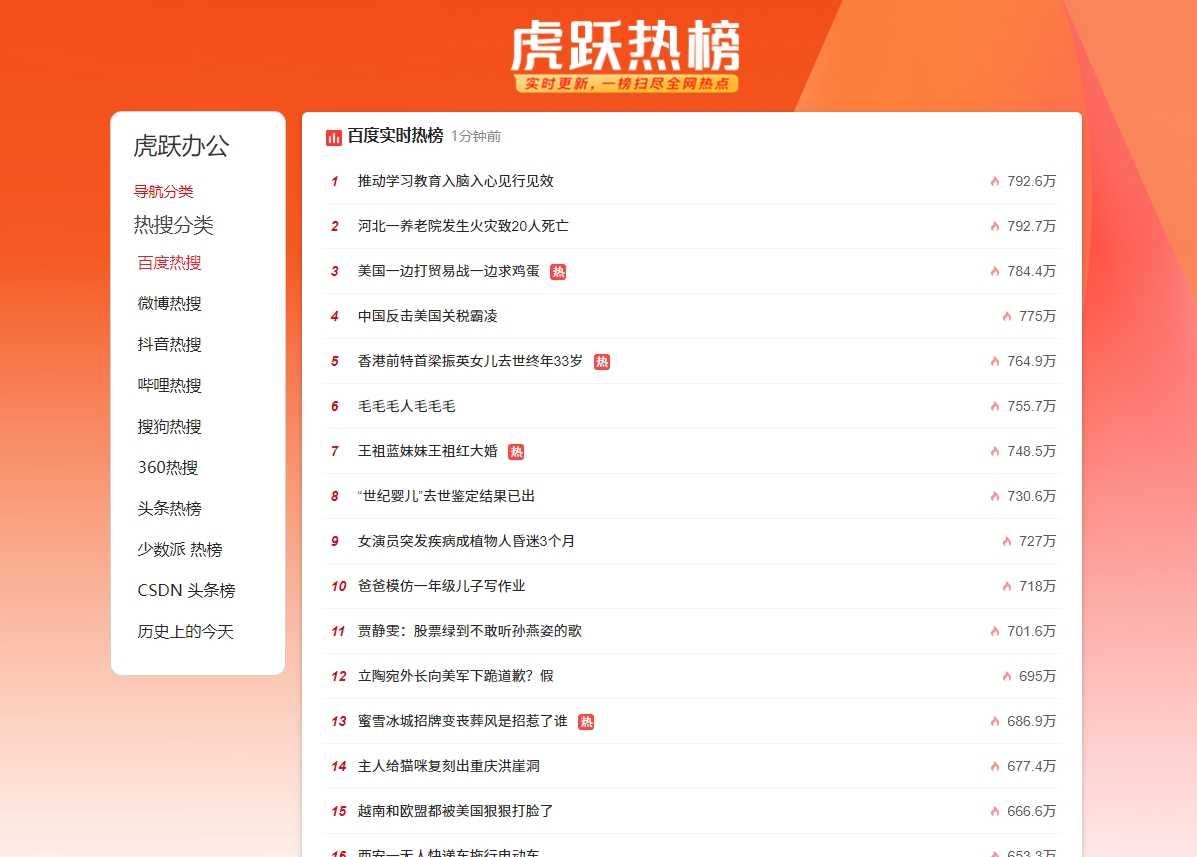Click the 热 badge on 美国一边打贸易战一边求鸡蛋
The image size is (1197, 857).
[558, 272]
